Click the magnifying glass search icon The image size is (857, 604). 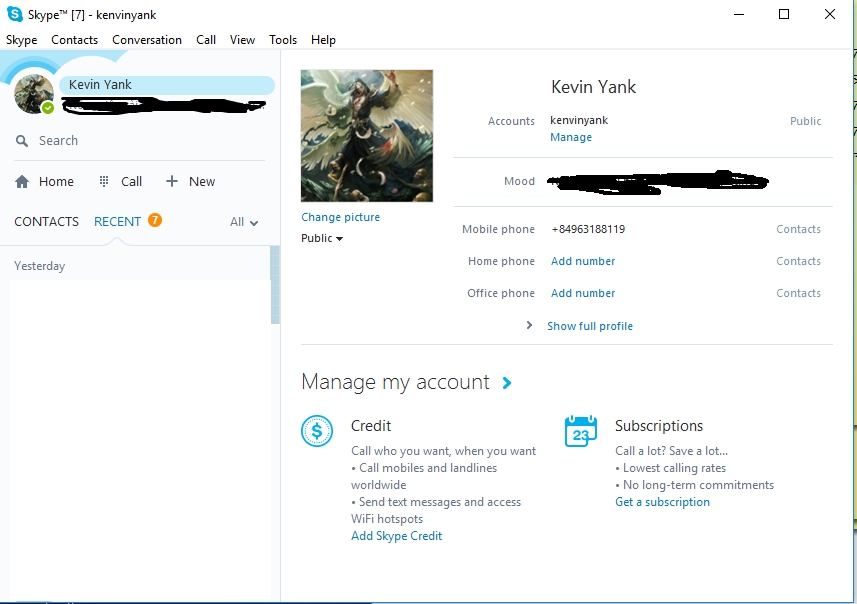22,141
